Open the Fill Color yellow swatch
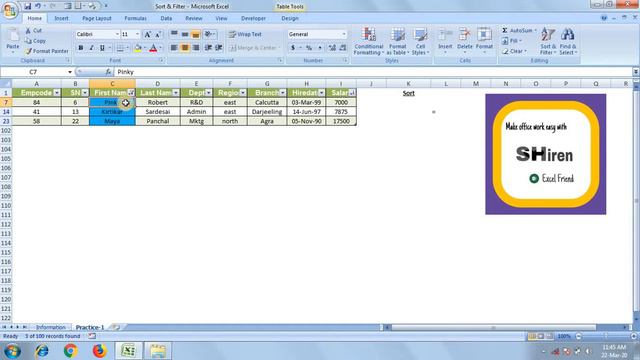 tap(138, 48)
